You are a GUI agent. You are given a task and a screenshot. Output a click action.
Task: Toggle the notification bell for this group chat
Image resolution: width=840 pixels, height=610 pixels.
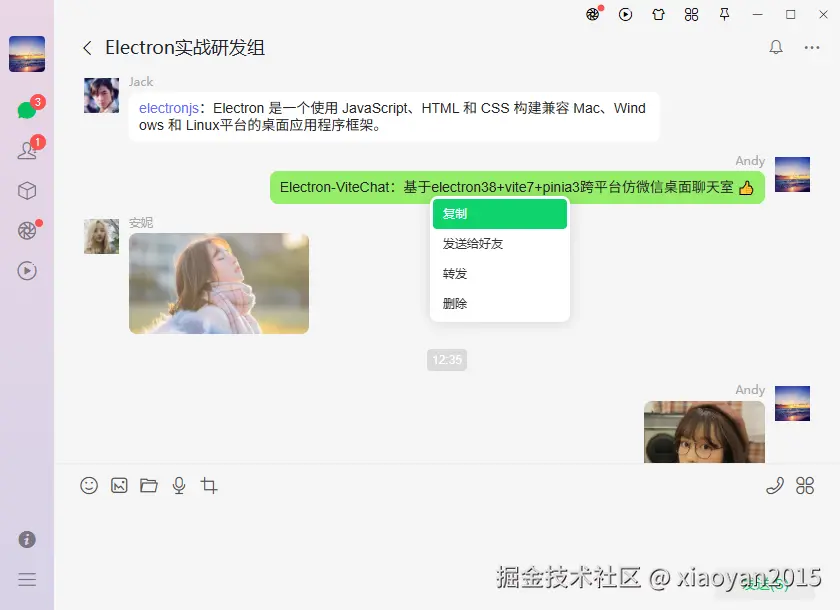(775, 47)
